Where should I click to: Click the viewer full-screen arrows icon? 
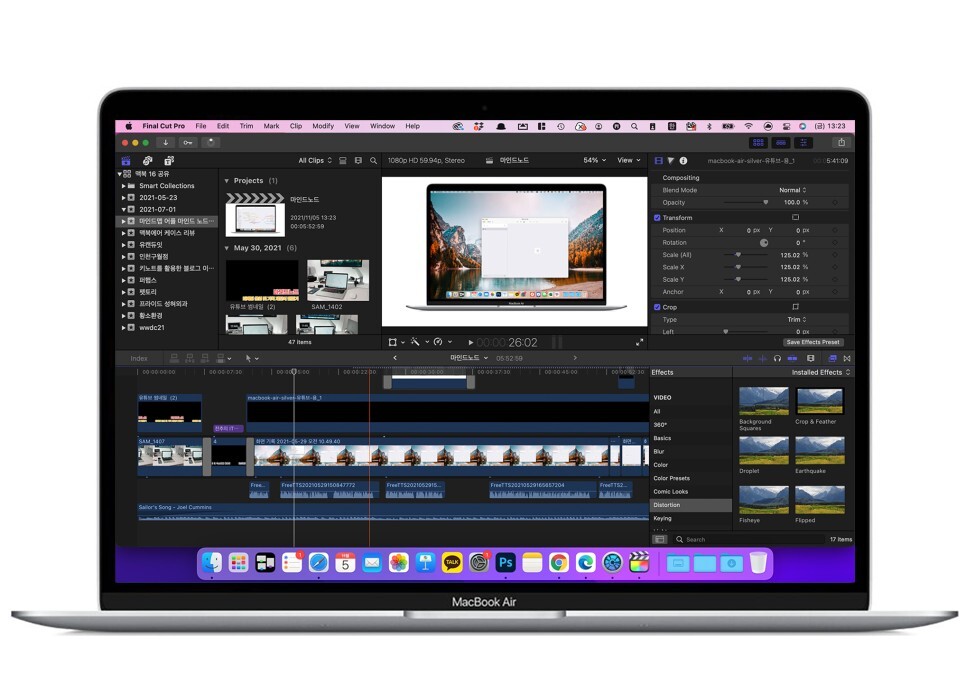click(639, 342)
